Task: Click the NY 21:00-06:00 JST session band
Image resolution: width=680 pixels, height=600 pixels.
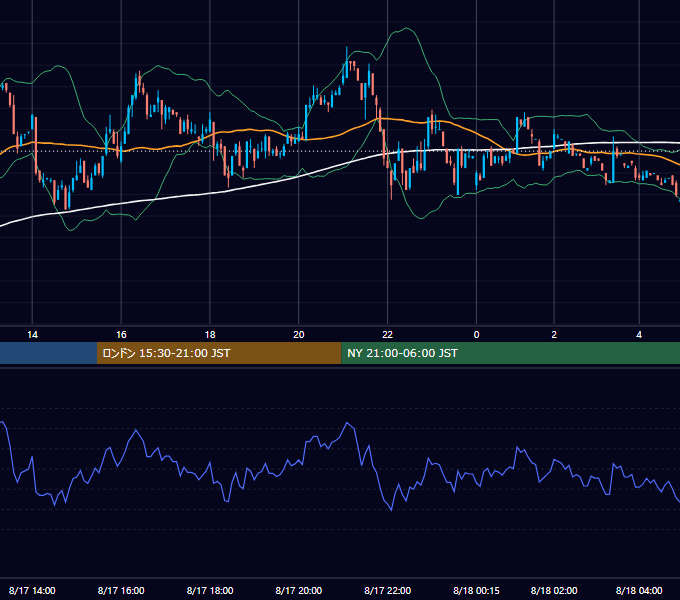Action: click(510, 353)
